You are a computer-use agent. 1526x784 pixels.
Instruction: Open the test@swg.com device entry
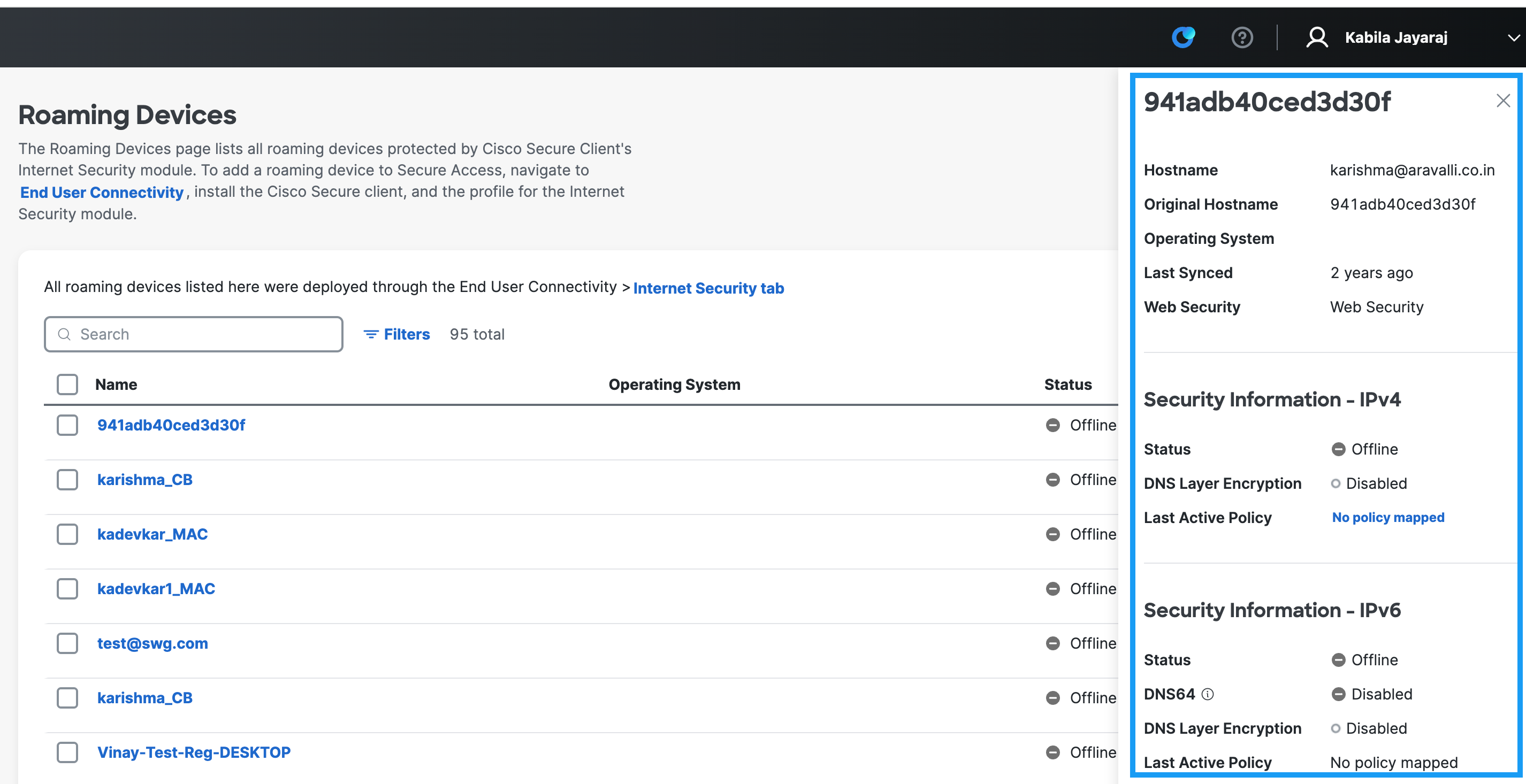point(152,643)
